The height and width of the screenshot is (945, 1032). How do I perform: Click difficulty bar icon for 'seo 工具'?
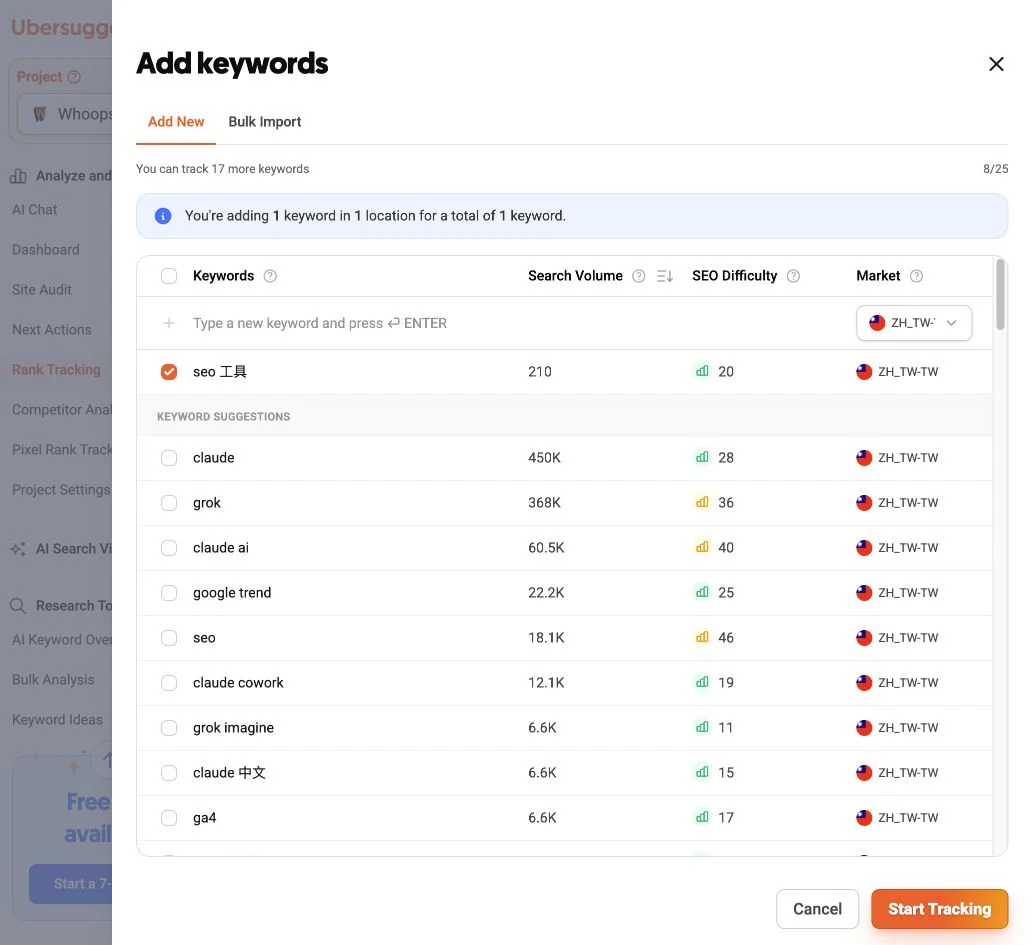(x=702, y=371)
